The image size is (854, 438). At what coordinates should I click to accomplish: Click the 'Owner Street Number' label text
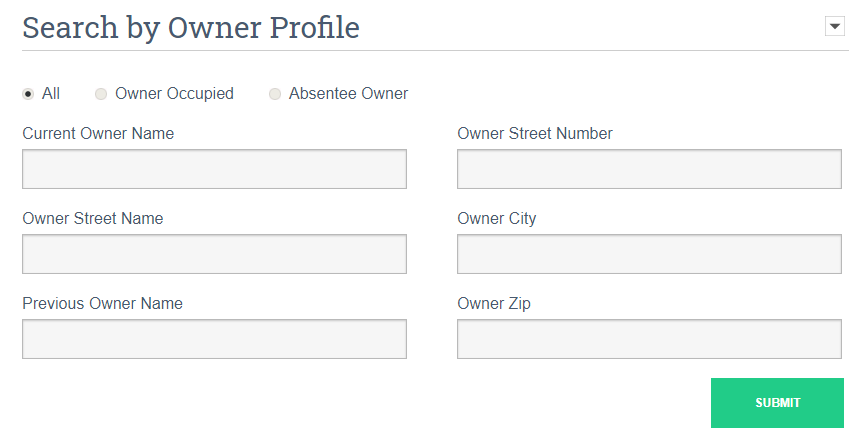(x=535, y=133)
